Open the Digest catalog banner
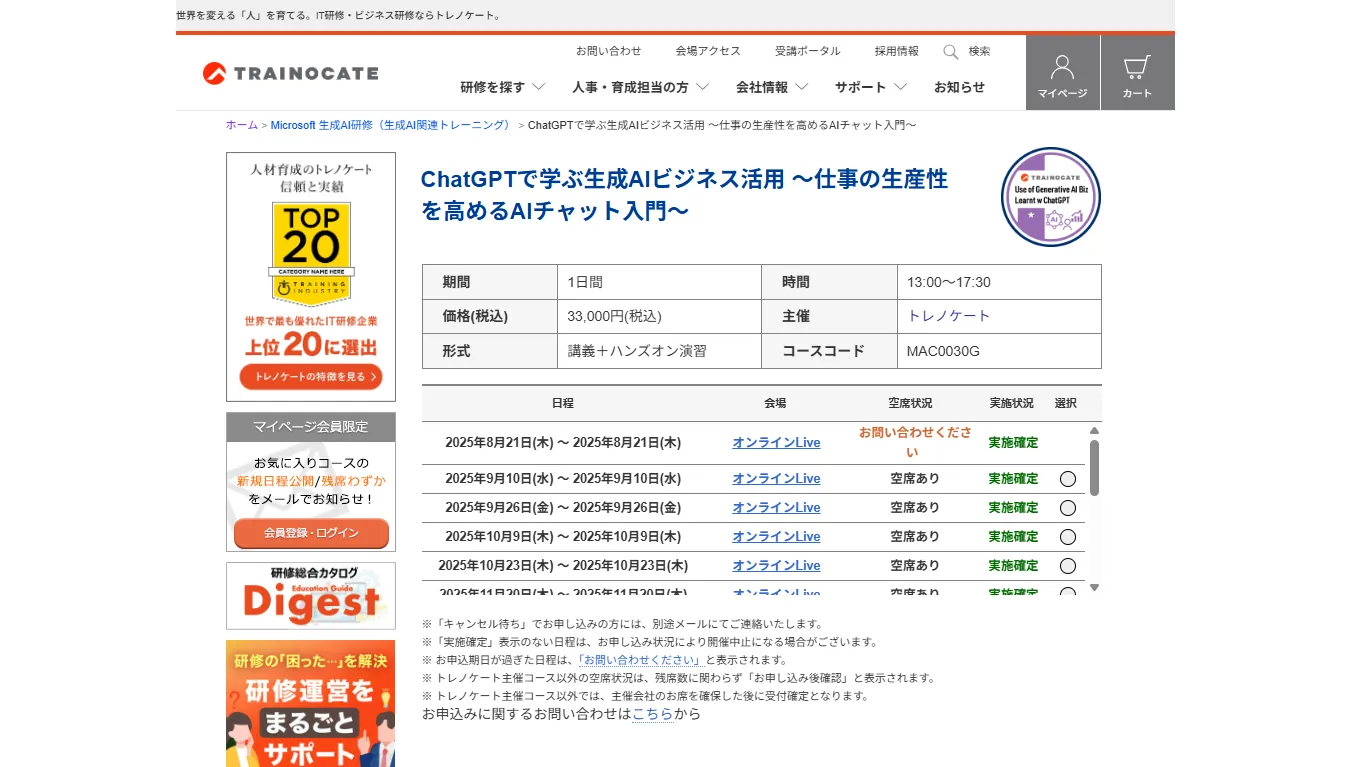 pyautogui.click(x=311, y=596)
